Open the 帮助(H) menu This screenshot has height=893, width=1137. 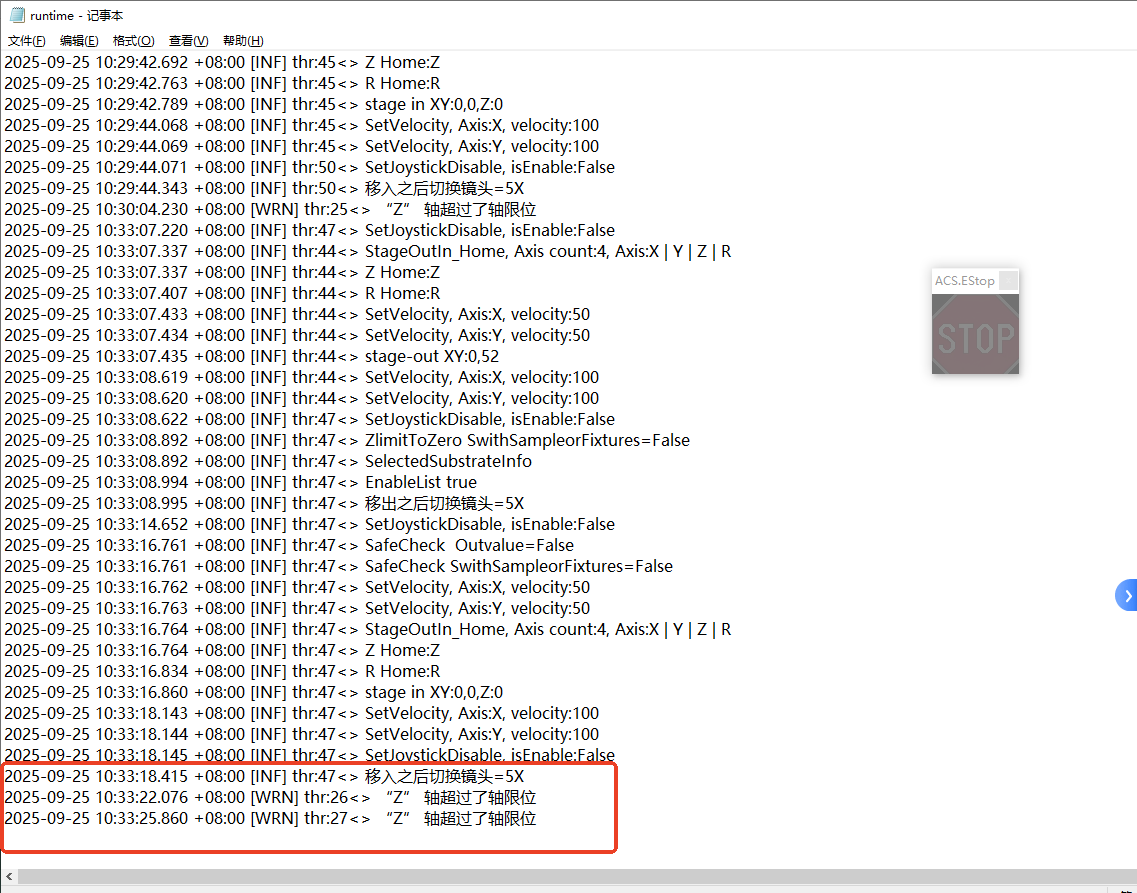coord(243,41)
